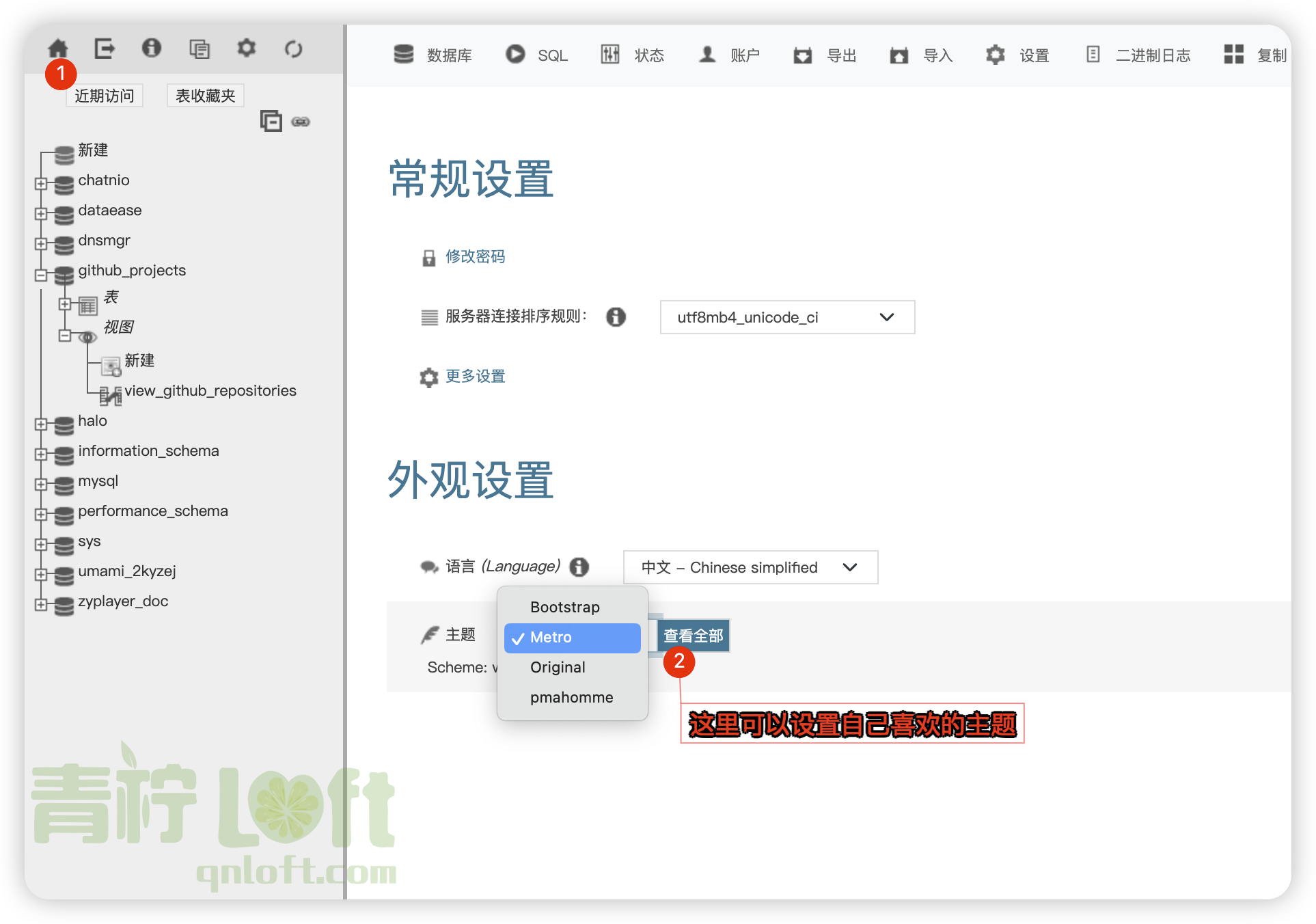Viewport: 1316px width, 924px height.
Task: Expand the dataease database node
Action: click(x=41, y=214)
